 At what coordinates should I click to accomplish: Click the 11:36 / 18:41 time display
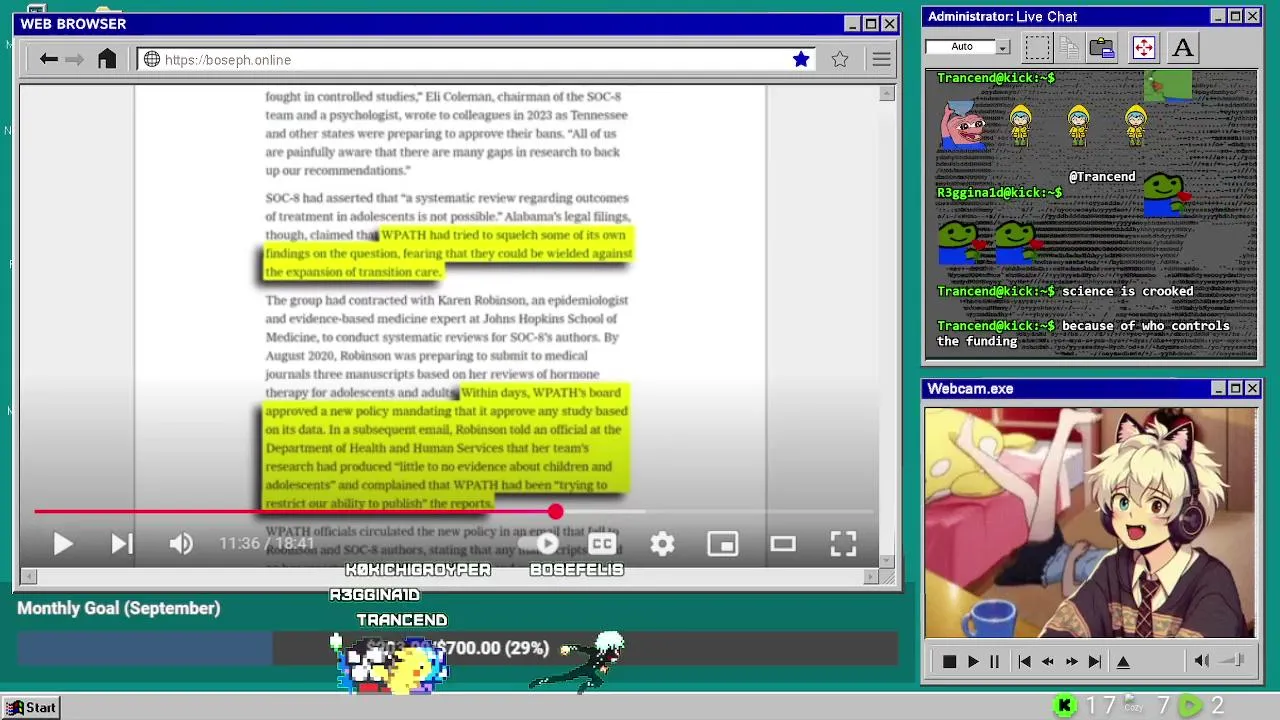point(267,544)
